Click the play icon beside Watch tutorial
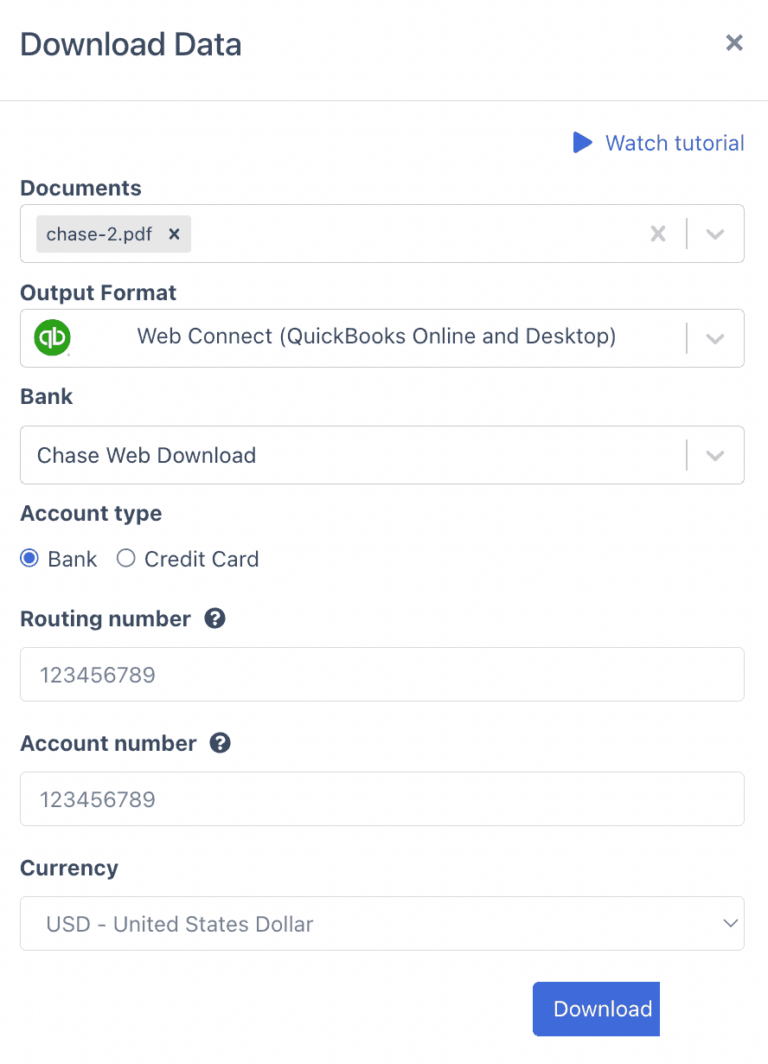The image size is (768, 1064). pos(583,143)
